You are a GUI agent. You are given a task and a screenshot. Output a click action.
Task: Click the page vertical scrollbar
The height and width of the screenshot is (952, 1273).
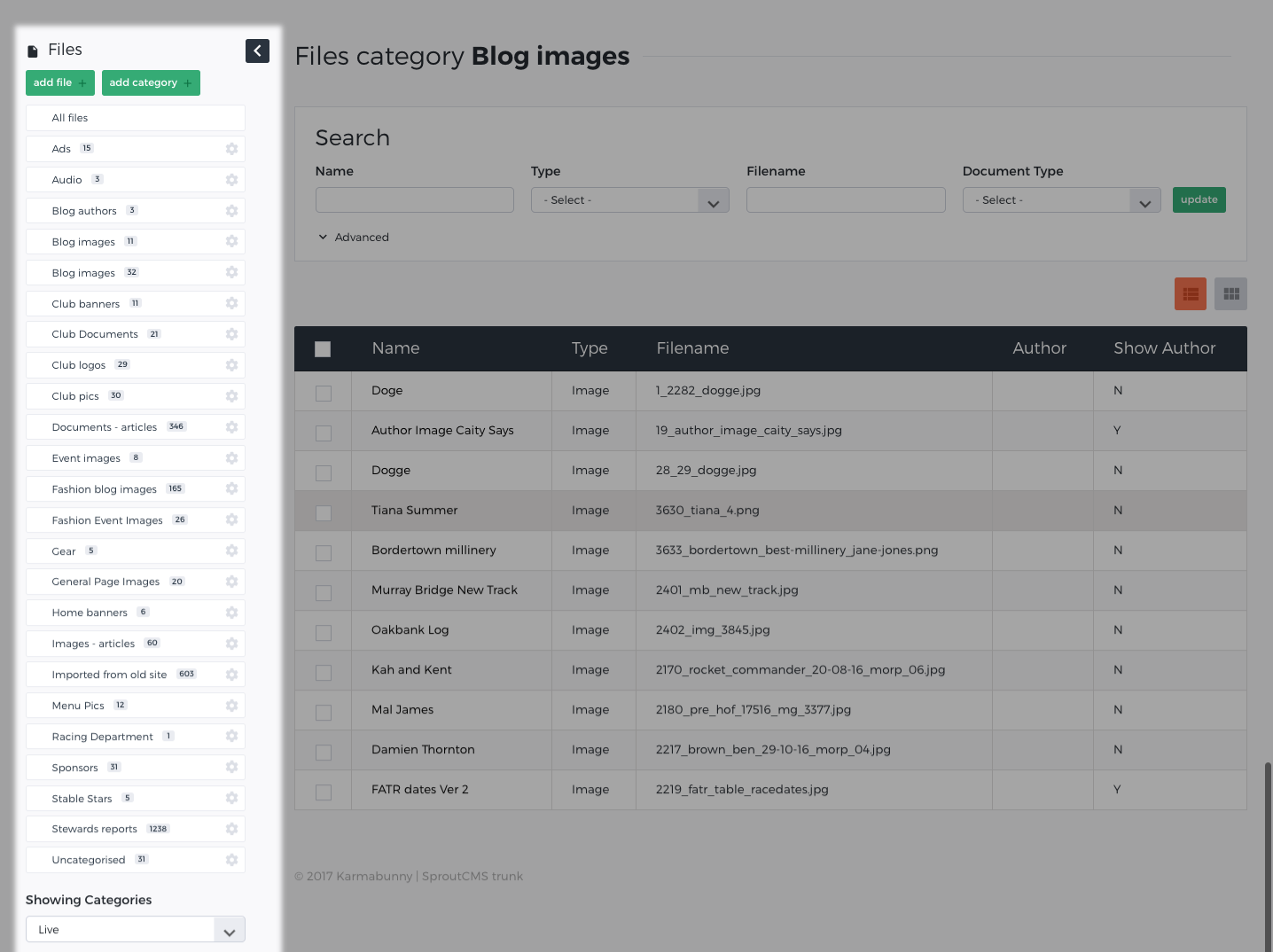1268,855
